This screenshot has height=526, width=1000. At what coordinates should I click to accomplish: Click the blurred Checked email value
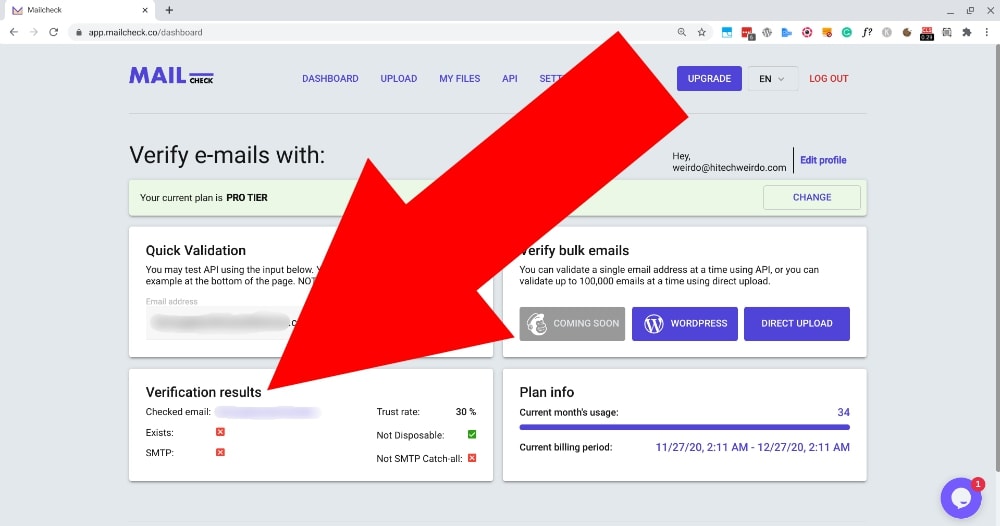pos(268,413)
